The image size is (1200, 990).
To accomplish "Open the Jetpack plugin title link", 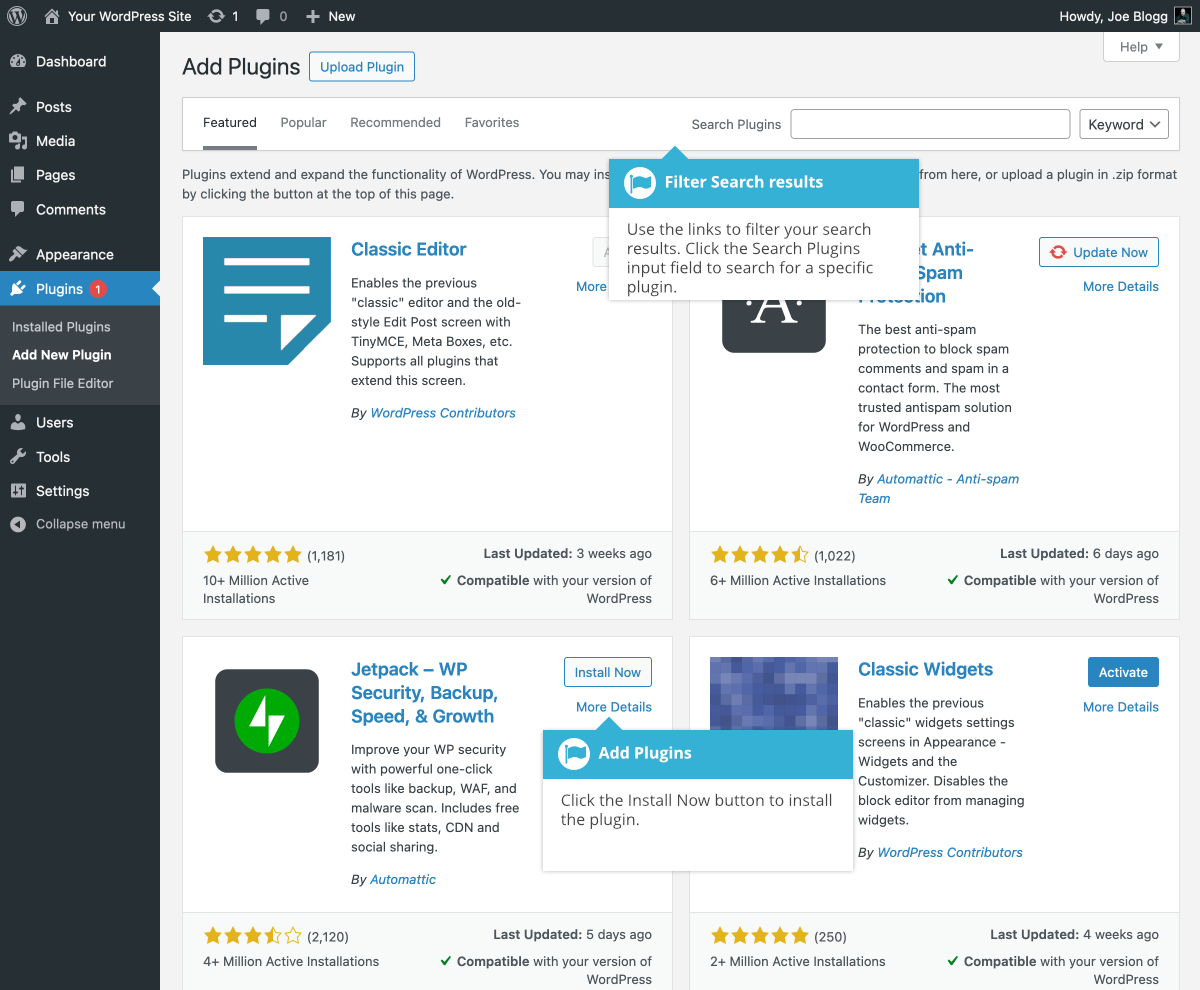I will [x=424, y=693].
